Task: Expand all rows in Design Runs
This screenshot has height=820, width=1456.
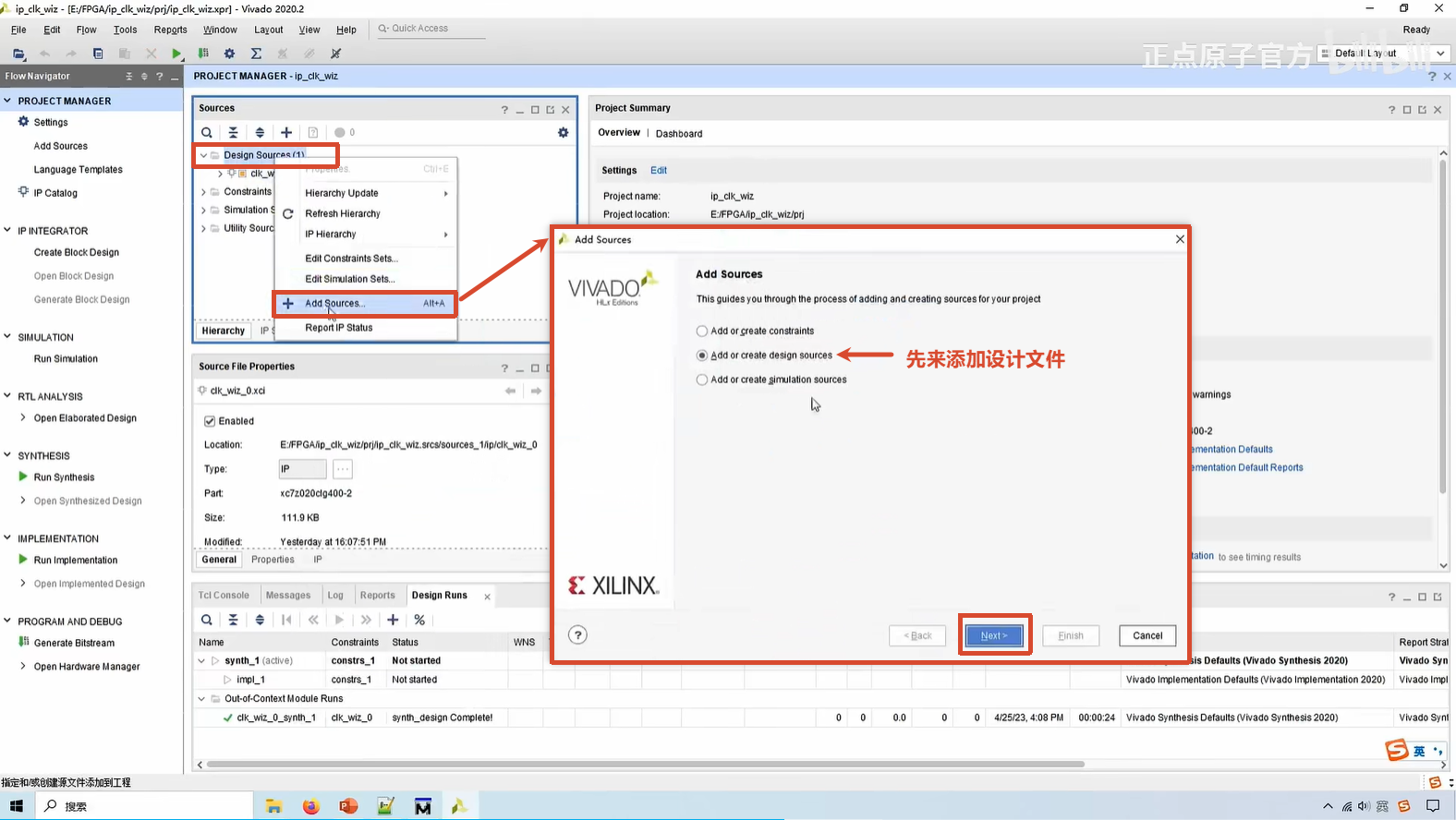Action: tap(260, 620)
